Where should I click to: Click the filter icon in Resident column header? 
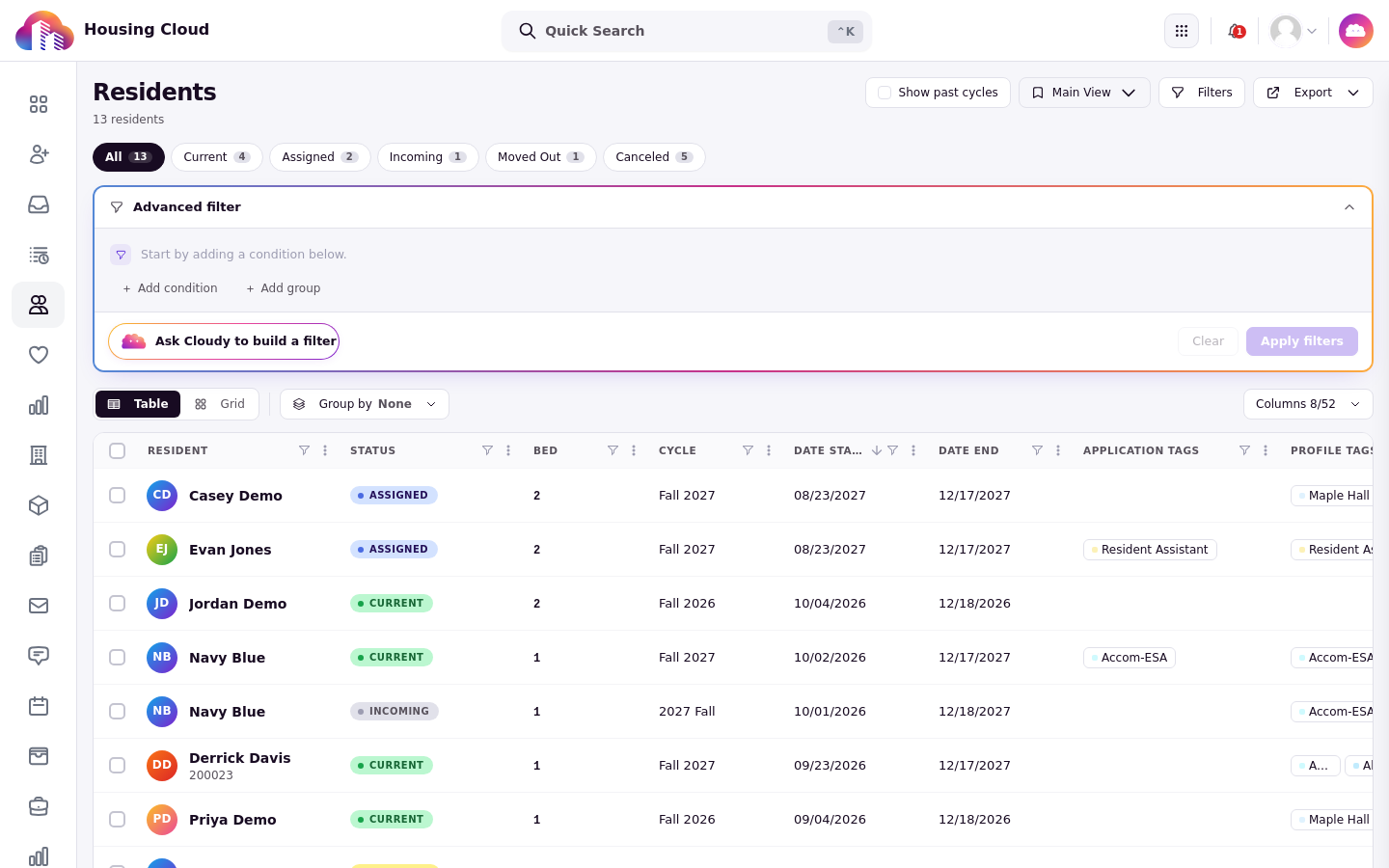click(x=304, y=450)
